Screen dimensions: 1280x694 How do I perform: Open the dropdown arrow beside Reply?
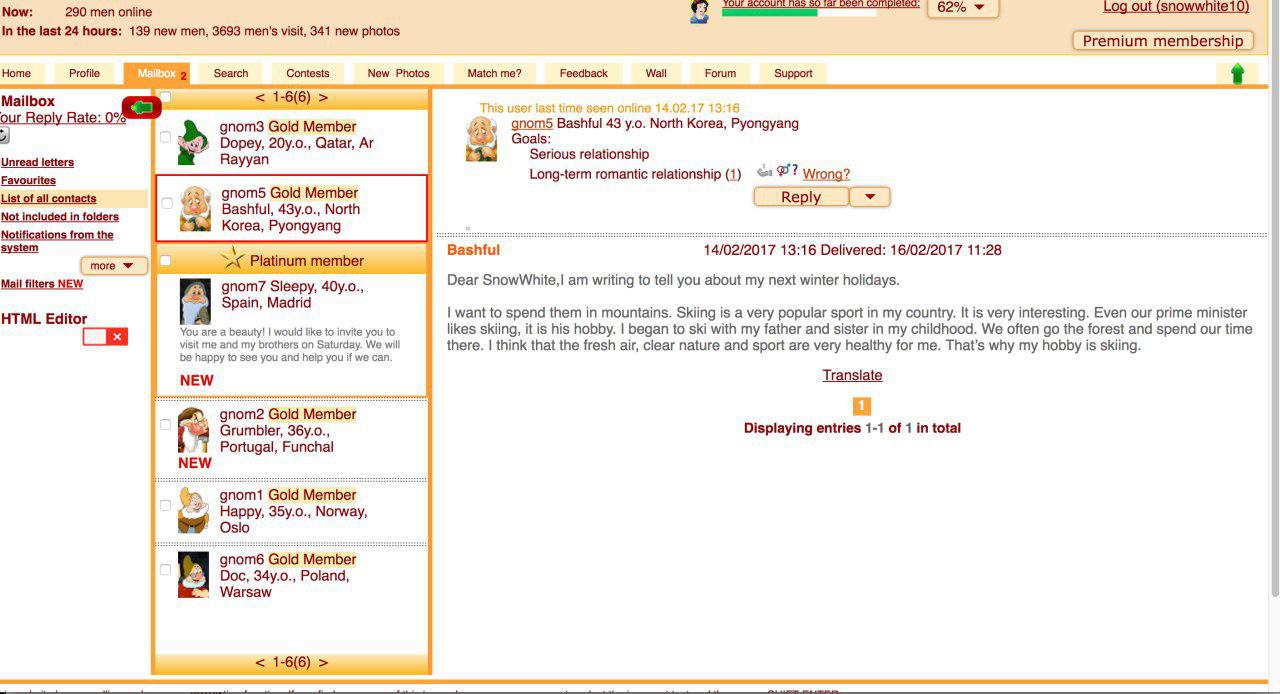[x=869, y=197]
